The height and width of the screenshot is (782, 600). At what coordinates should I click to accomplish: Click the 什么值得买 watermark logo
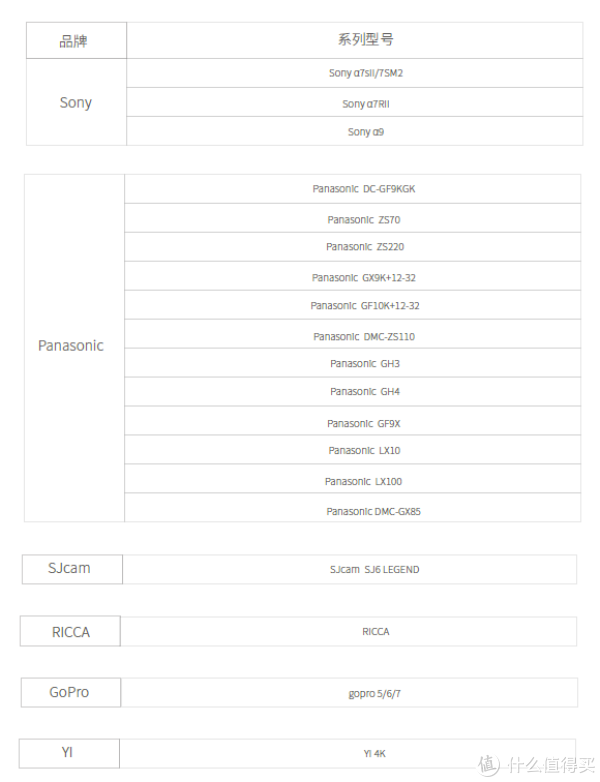pyautogui.click(x=537, y=765)
